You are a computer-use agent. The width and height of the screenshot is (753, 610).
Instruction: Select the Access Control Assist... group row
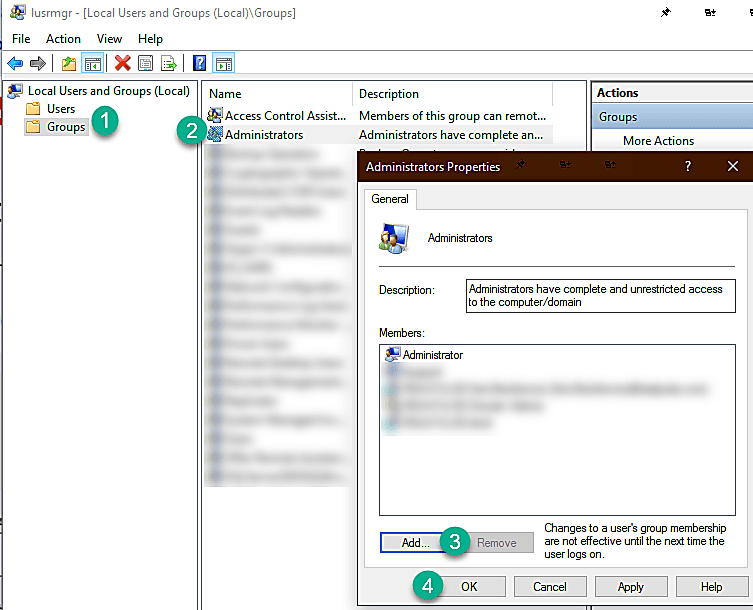378,116
